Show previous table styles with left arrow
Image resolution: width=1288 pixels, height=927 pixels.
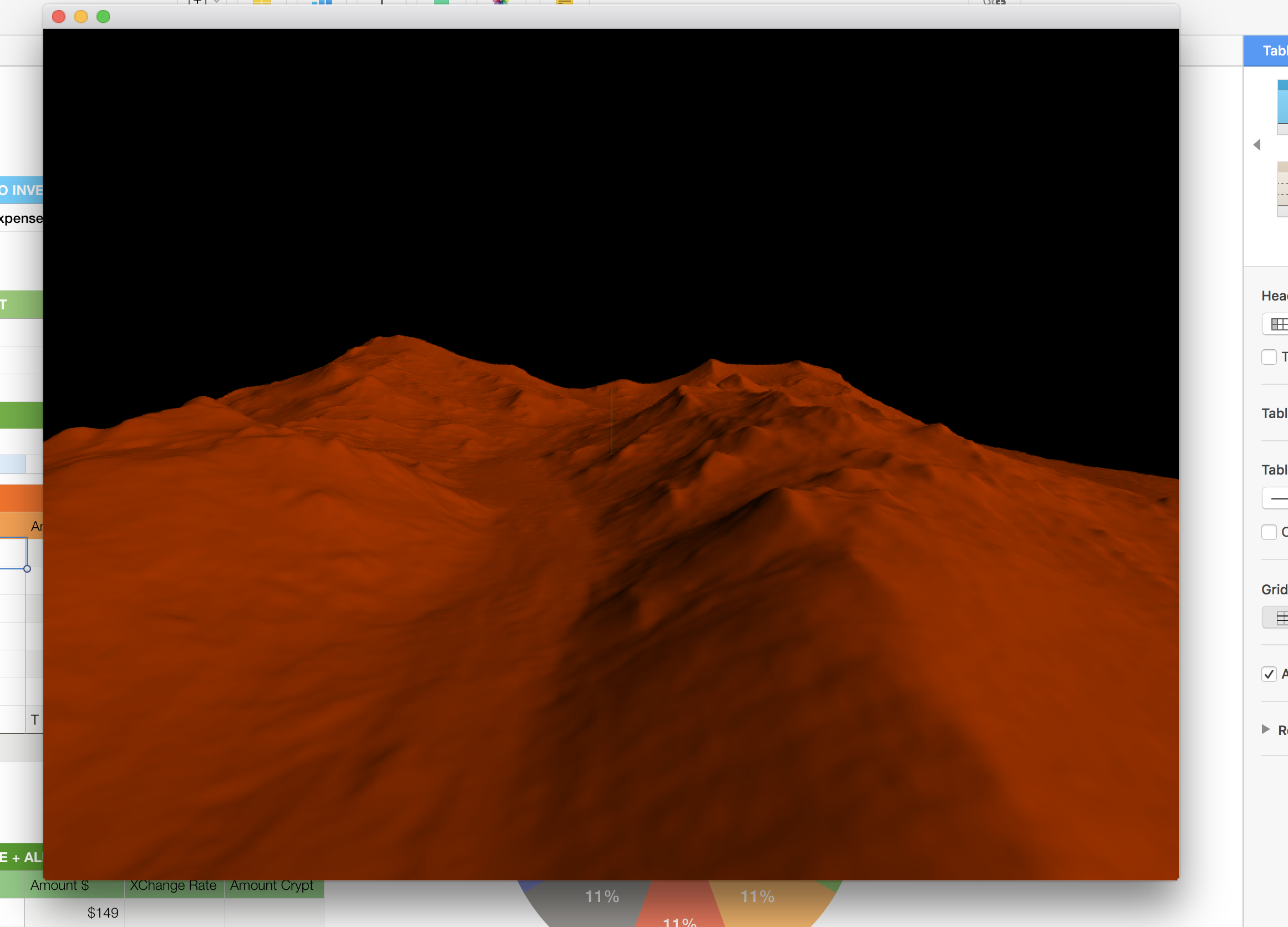[1257, 145]
